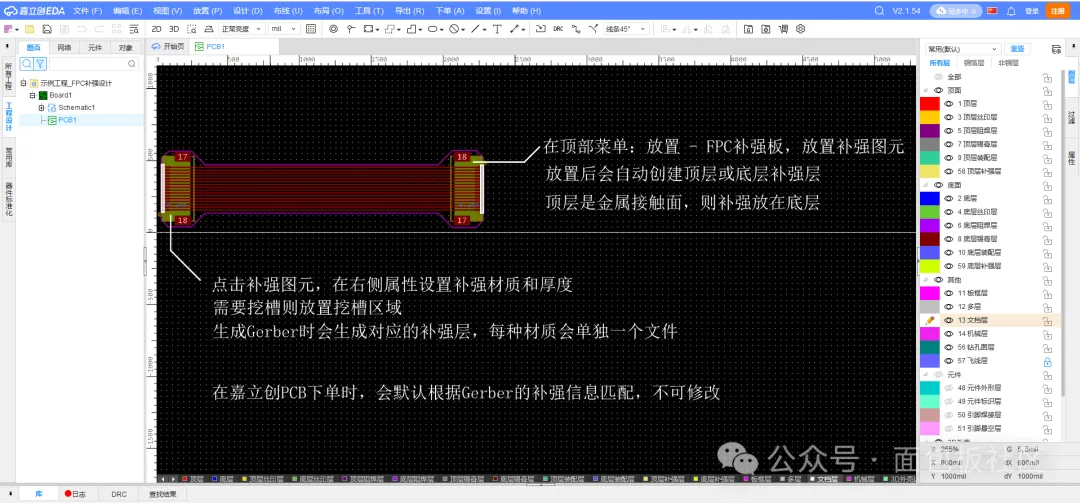Run the DRC check icon
Screen dimensions: 1080x503
pyautogui.click(x=558, y=29)
